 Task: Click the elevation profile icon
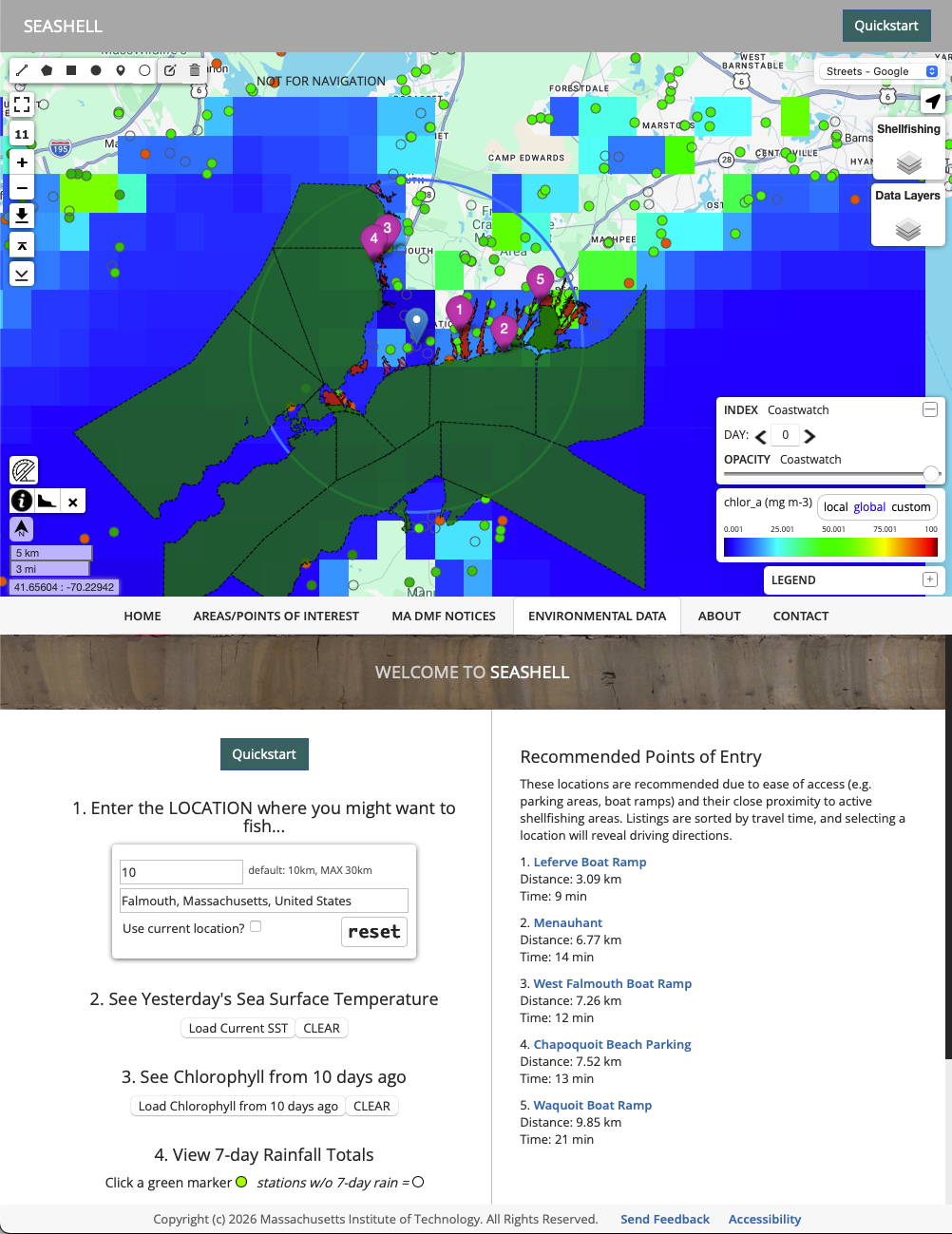coord(47,501)
